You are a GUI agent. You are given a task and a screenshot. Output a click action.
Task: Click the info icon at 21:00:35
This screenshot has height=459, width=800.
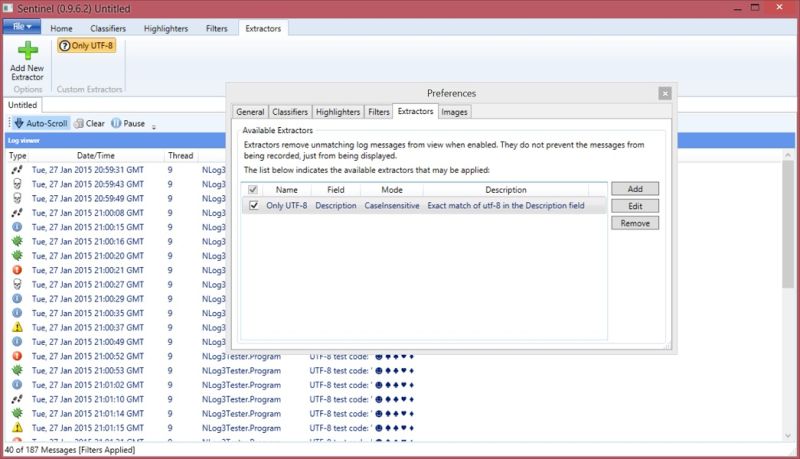(17, 313)
